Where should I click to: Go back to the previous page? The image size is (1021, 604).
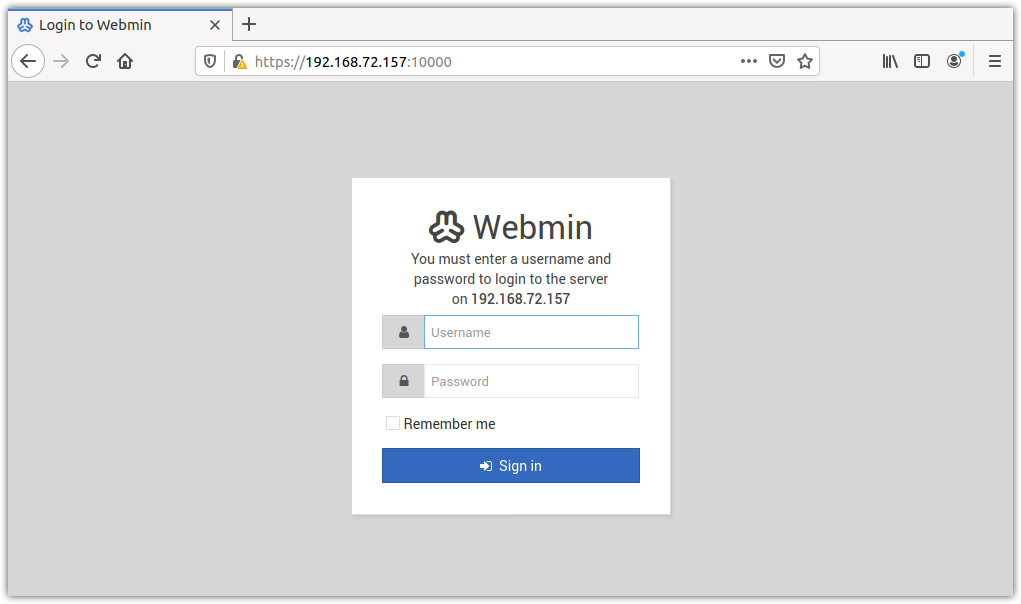(x=28, y=61)
